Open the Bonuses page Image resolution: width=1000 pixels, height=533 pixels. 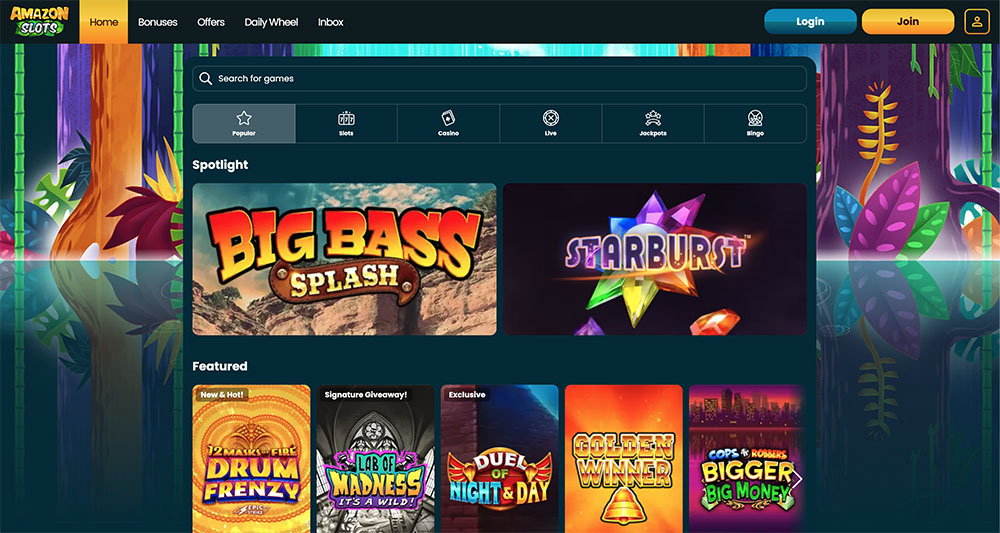tap(158, 22)
